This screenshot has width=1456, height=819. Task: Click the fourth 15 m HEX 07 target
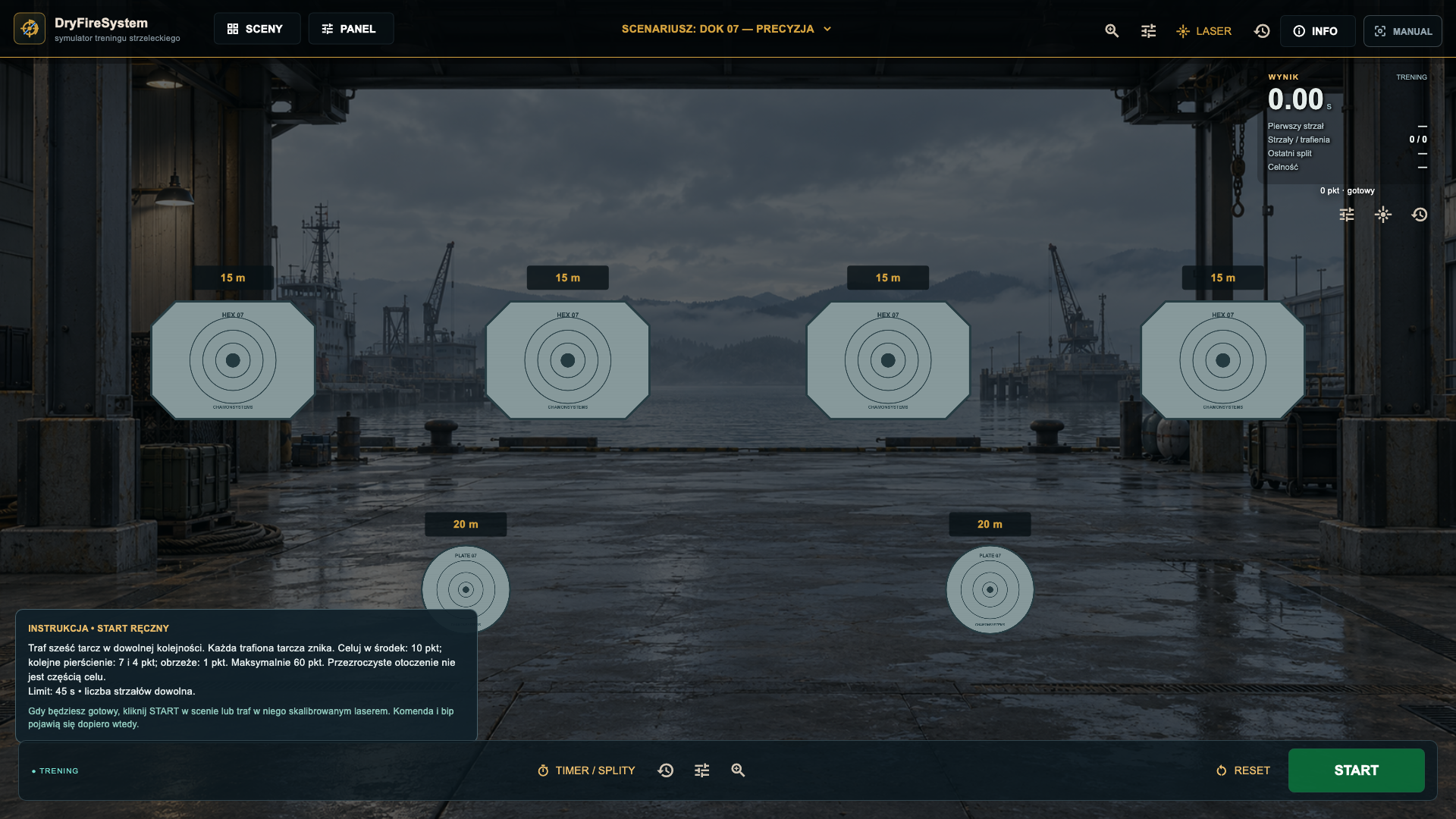click(x=1223, y=360)
